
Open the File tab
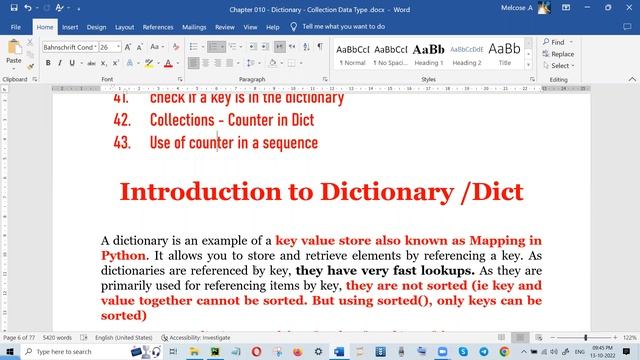[x=16, y=27]
